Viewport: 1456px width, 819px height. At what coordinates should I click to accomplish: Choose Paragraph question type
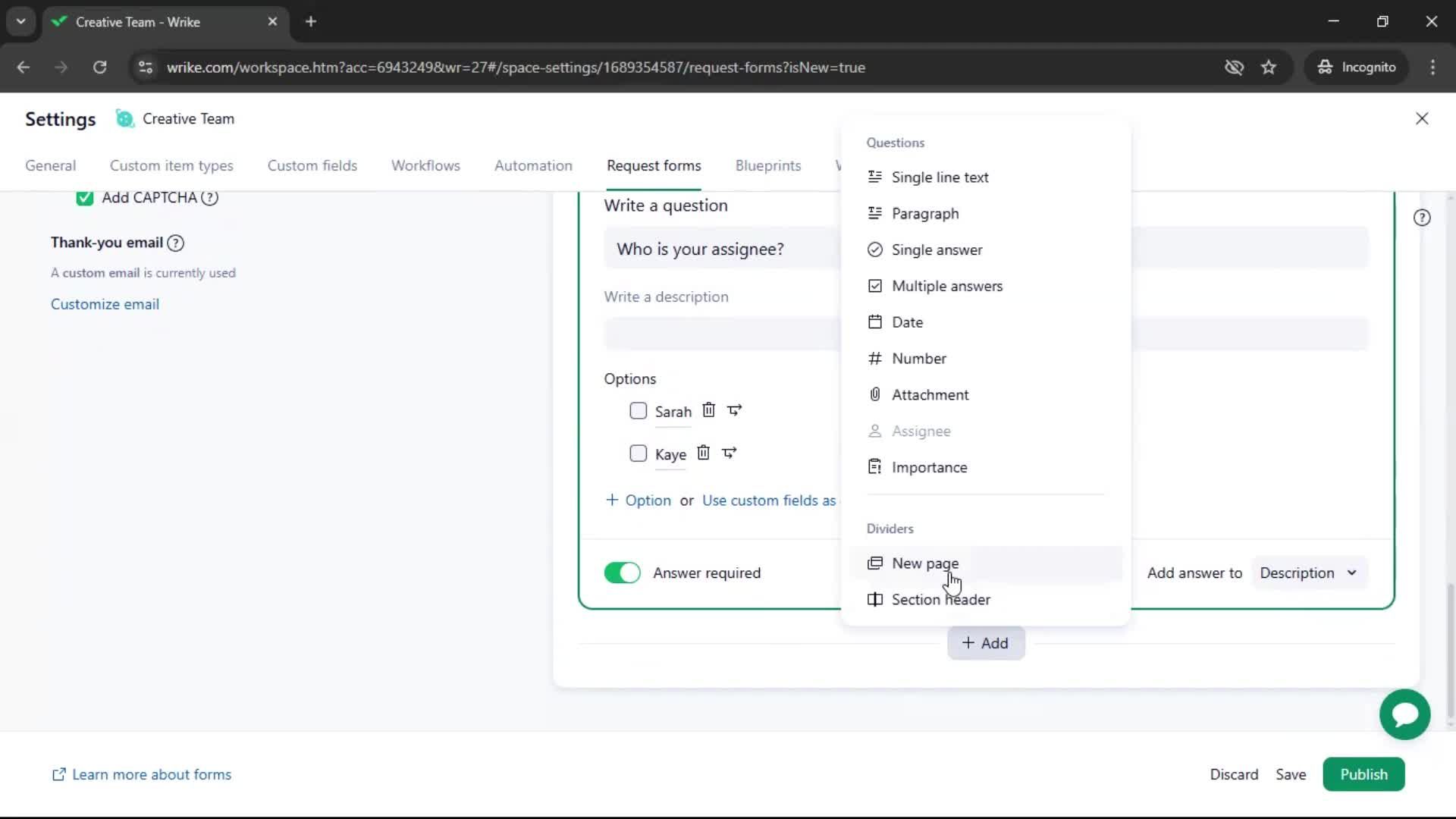point(985,214)
